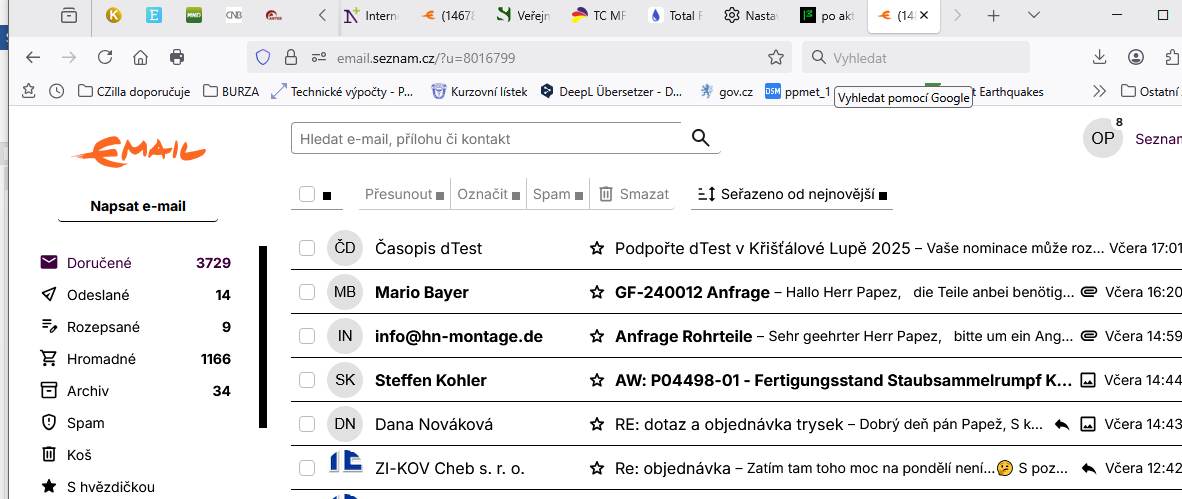1182x499 pixels.
Task: Click the Smazat trash icon
Action: [x=606, y=194]
